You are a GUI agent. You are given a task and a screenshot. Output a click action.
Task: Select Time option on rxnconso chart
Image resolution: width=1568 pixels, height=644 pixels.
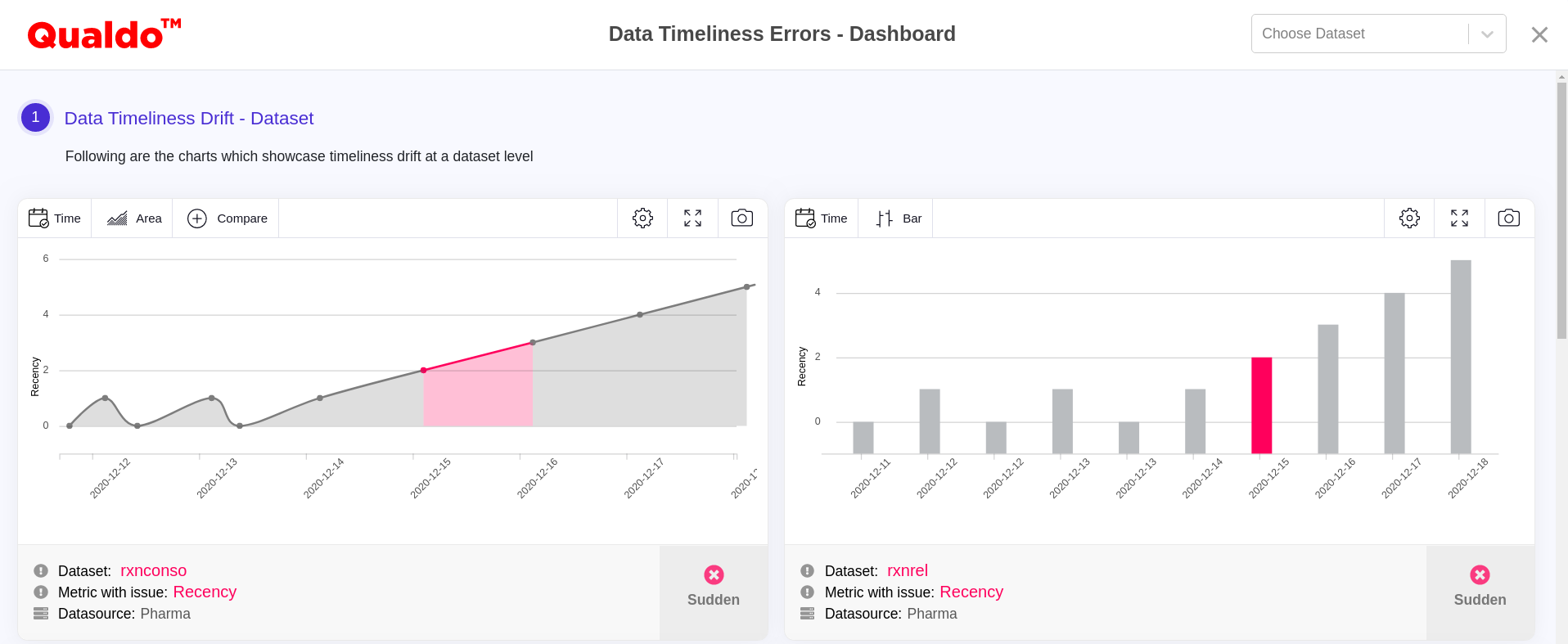[x=55, y=218]
